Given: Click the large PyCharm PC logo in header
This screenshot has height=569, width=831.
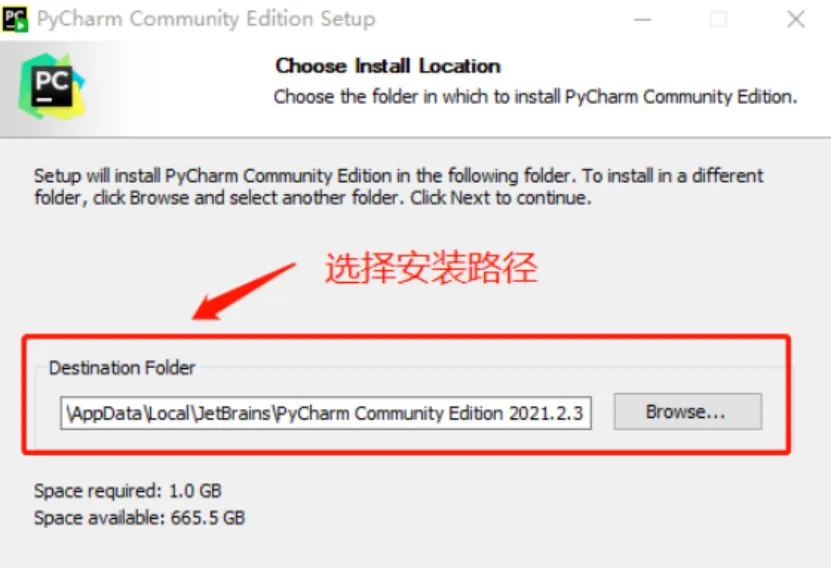Looking at the screenshot, I should click(x=51, y=86).
